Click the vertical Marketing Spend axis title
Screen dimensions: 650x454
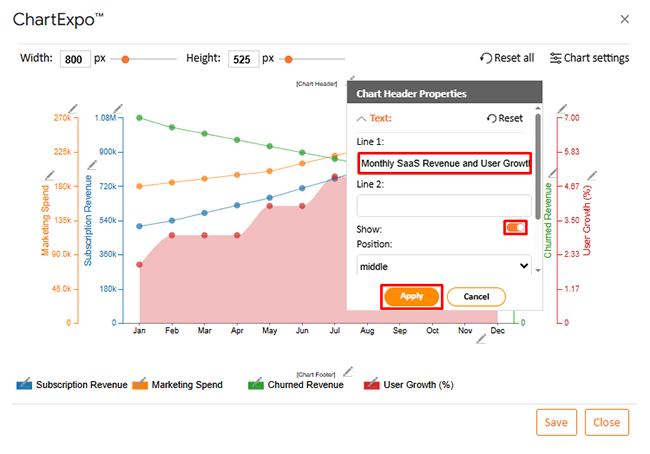tap(45, 220)
